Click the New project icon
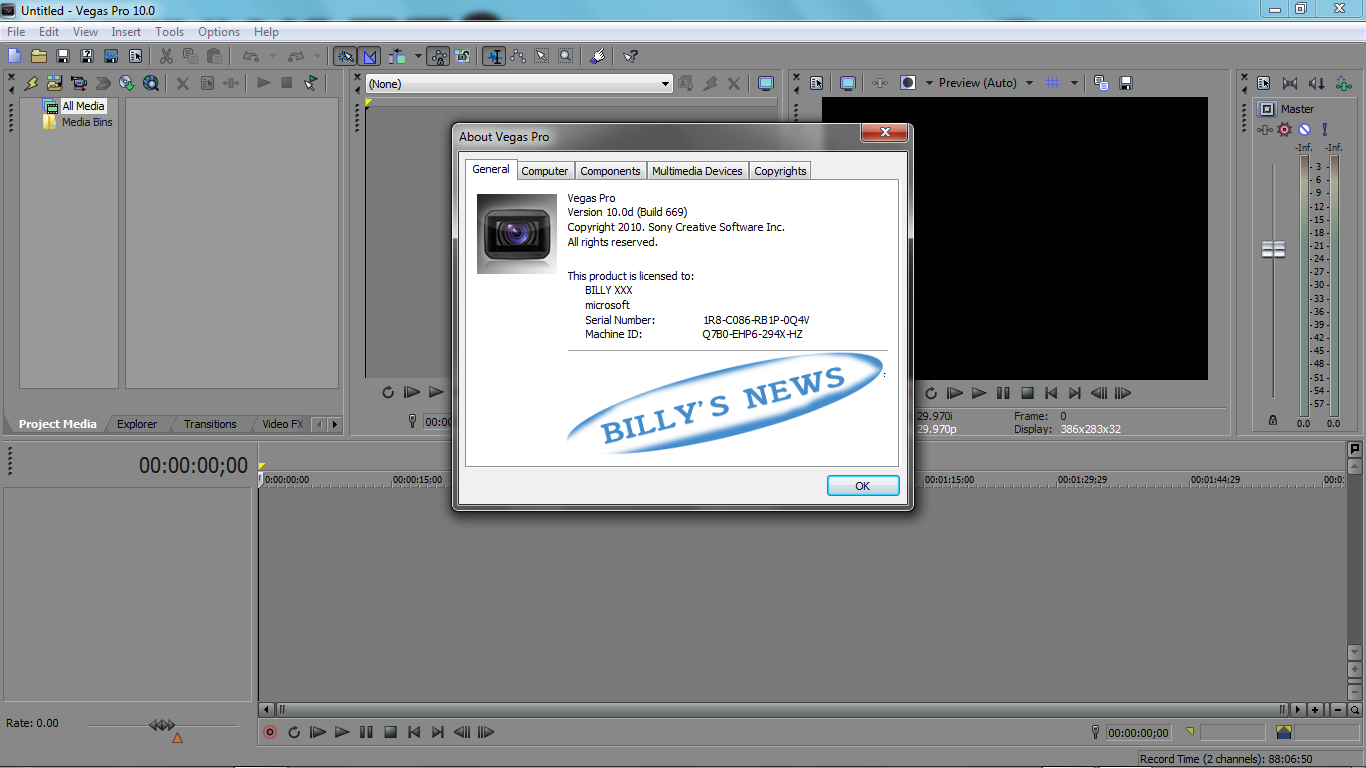Screen dimensions: 1366x768 tap(14, 56)
